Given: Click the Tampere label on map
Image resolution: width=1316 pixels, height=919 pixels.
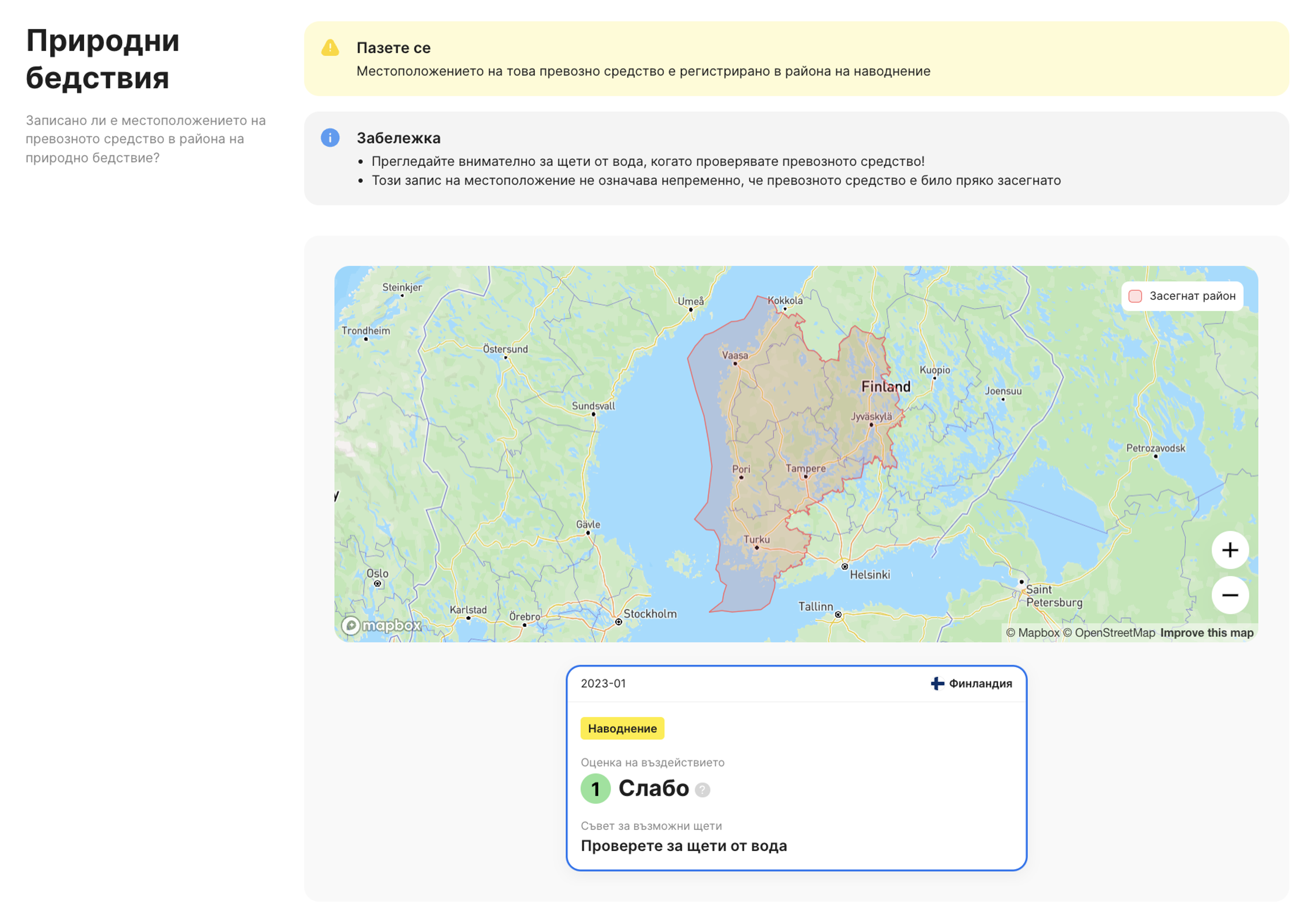Looking at the screenshot, I should click(805, 468).
